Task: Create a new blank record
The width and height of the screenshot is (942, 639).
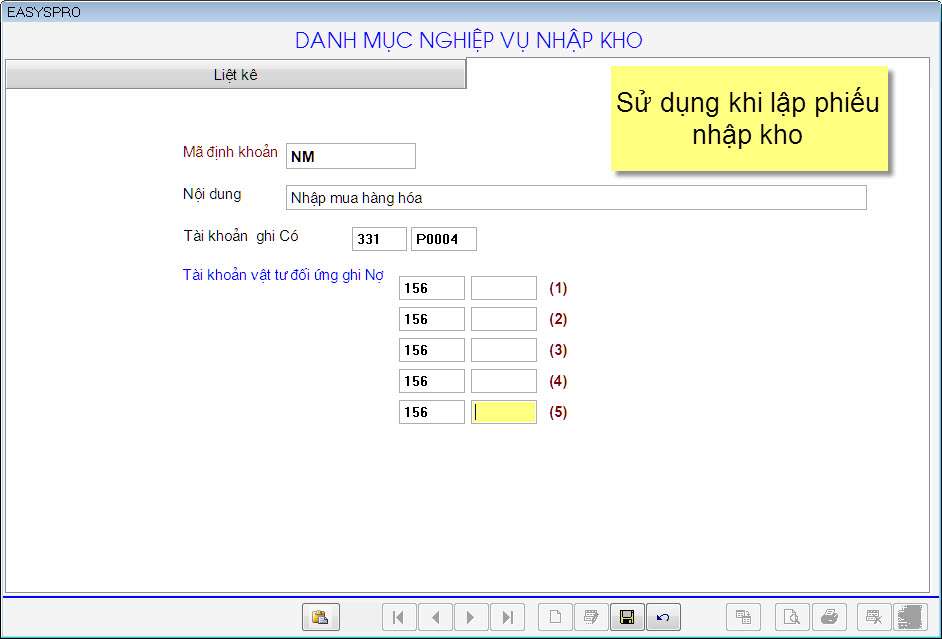Action: [x=555, y=617]
